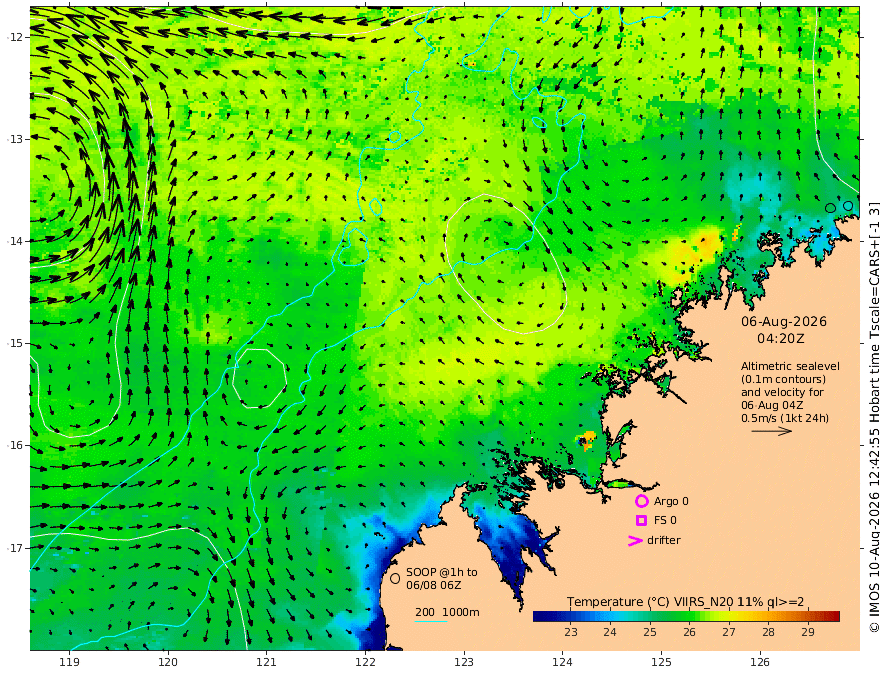
Task: Click the yellow 27 degree area of colorbar
Action: pos(728,617)
